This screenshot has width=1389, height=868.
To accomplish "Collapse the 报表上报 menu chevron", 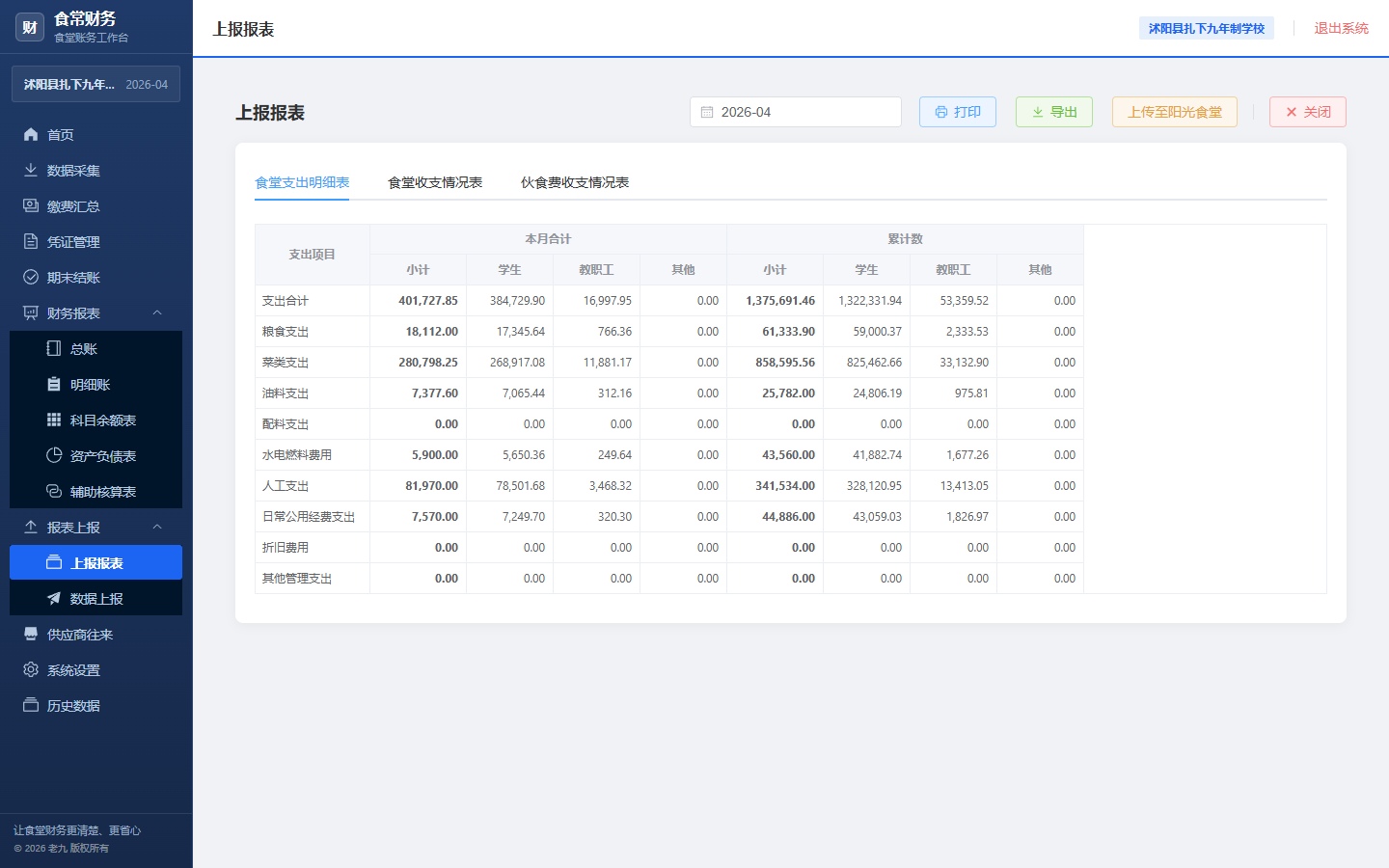I will coord(157,527).
